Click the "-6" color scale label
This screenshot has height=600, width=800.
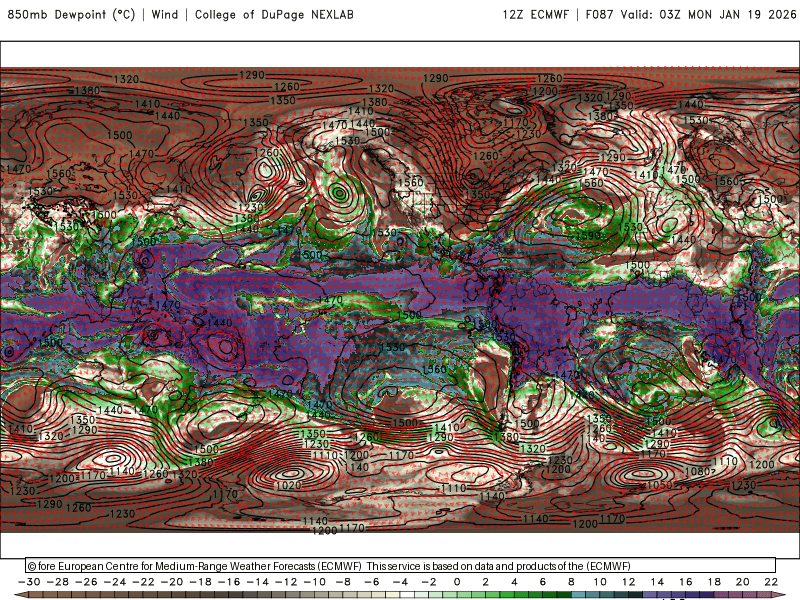372,582
